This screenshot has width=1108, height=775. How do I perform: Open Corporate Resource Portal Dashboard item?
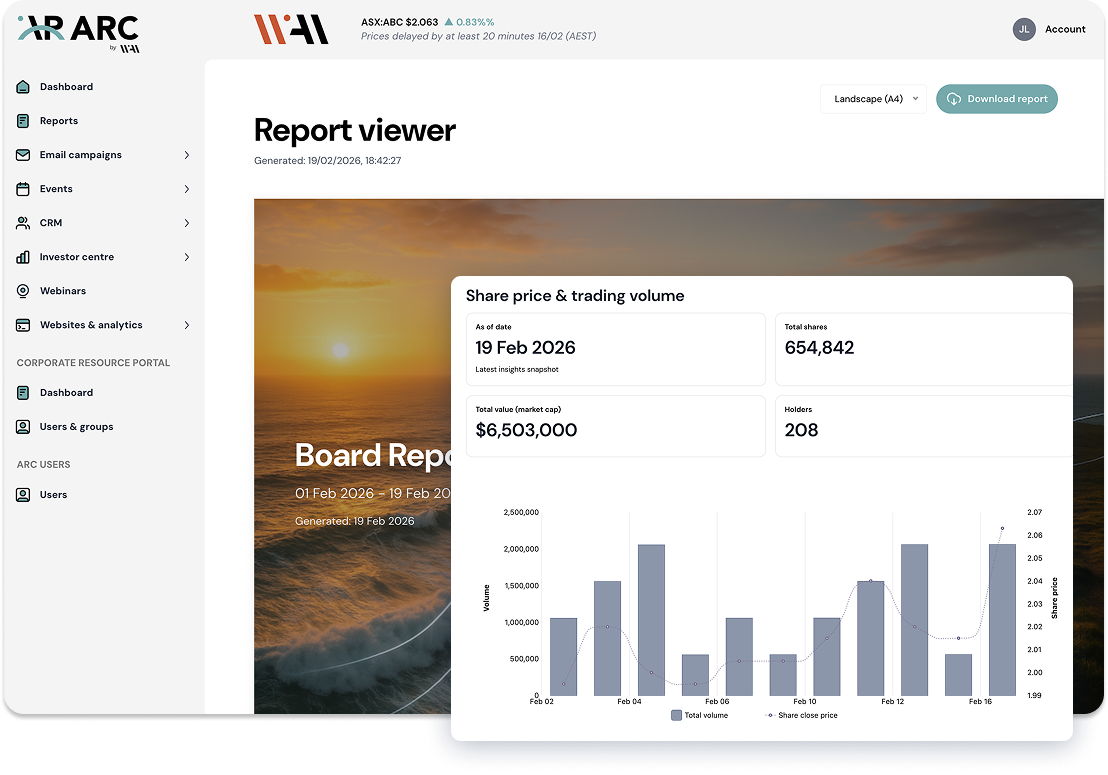66,393
